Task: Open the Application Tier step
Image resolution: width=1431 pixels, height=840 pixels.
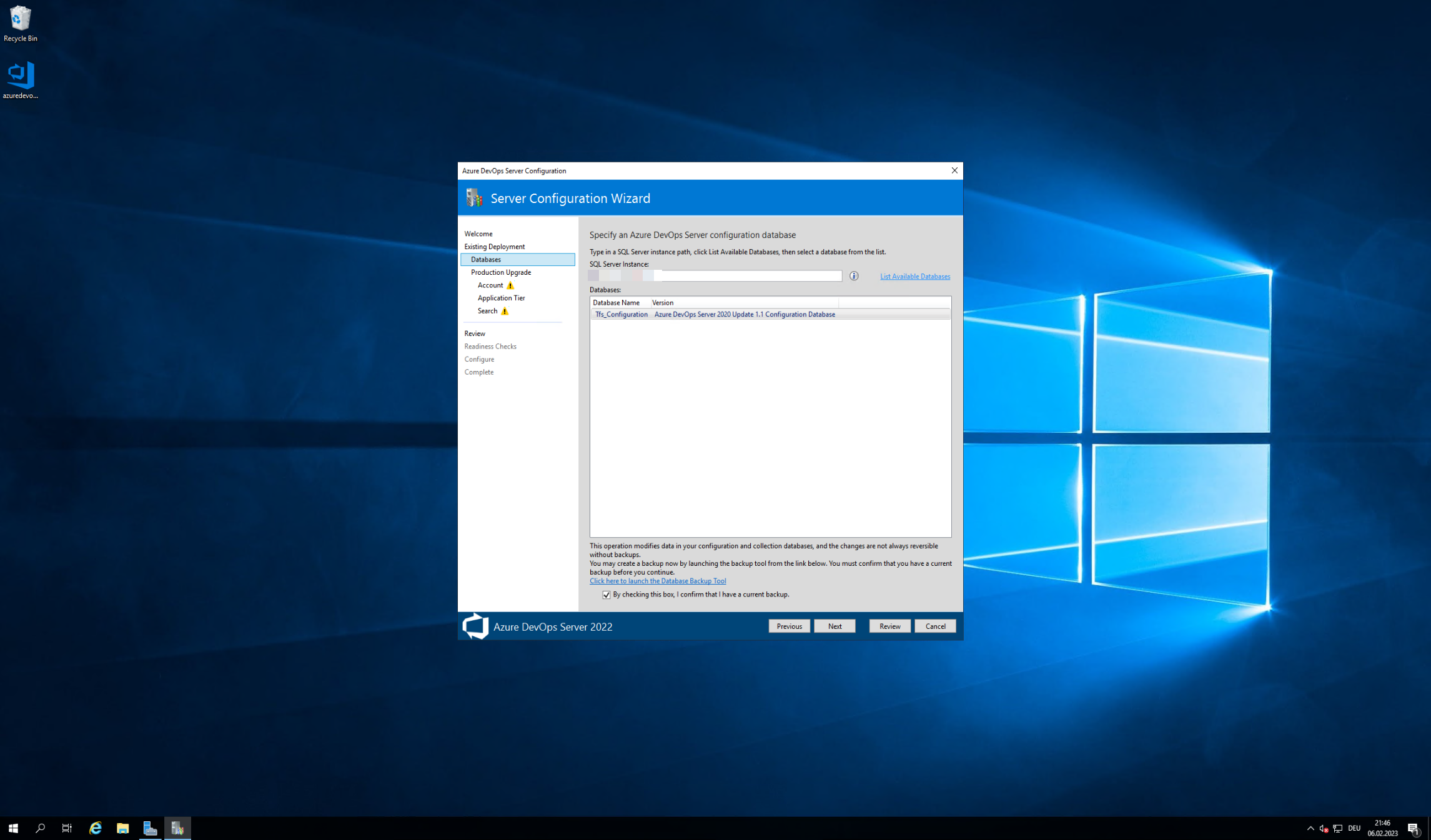Action: tap(502, 298)
